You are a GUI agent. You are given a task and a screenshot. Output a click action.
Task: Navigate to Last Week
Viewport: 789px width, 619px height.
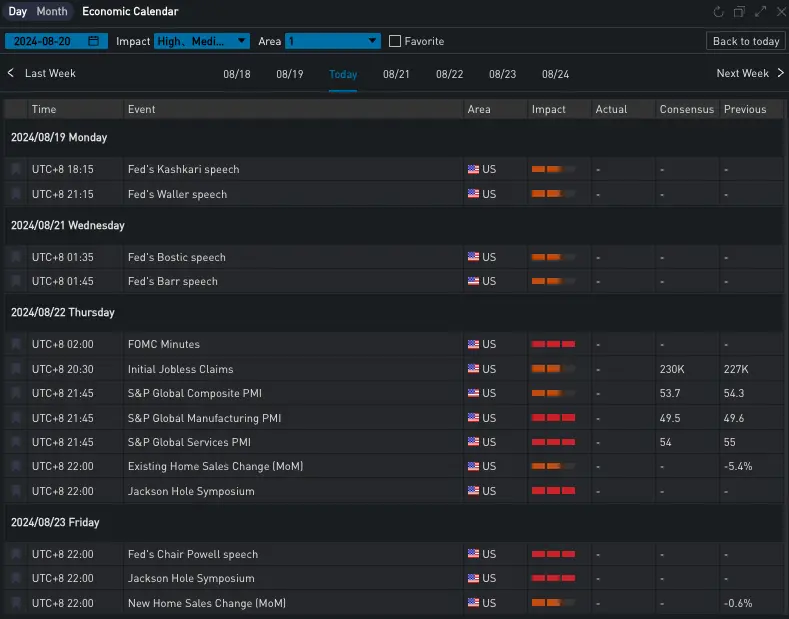pos(42,73)
